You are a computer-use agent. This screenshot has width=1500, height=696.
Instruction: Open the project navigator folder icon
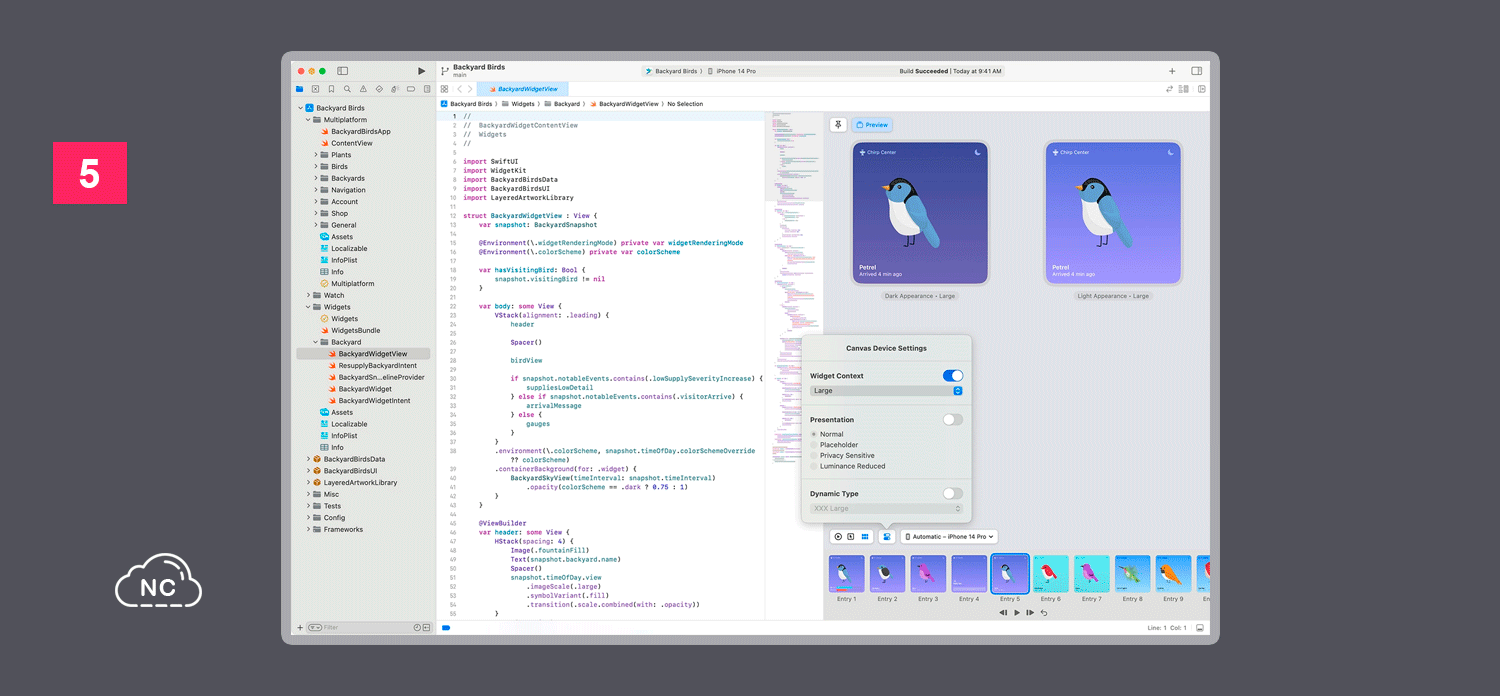point(299,89)
